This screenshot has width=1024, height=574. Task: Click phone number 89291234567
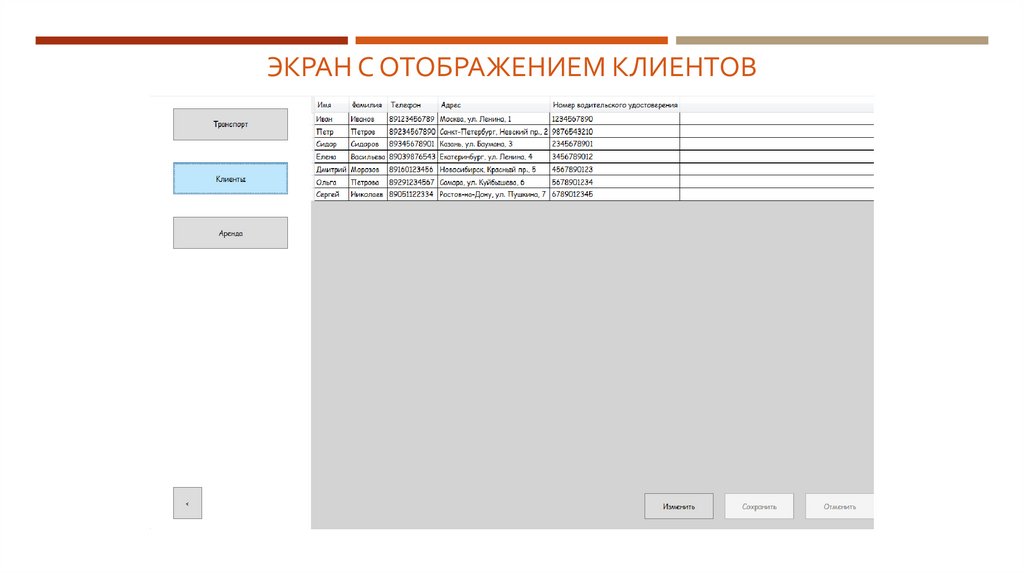click(412, 182)
